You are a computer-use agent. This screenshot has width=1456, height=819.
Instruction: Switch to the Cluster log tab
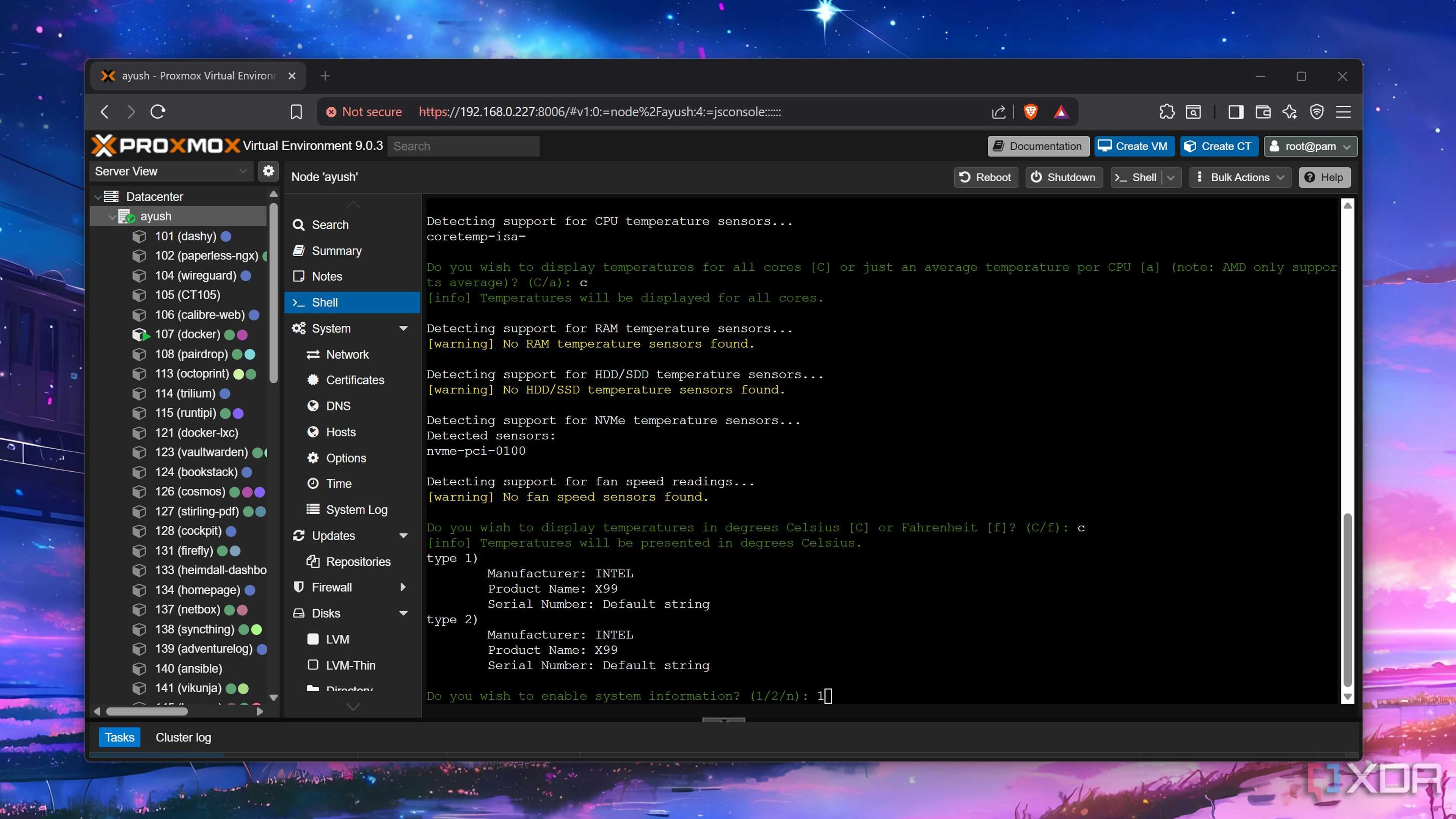[x=183, y=737]
